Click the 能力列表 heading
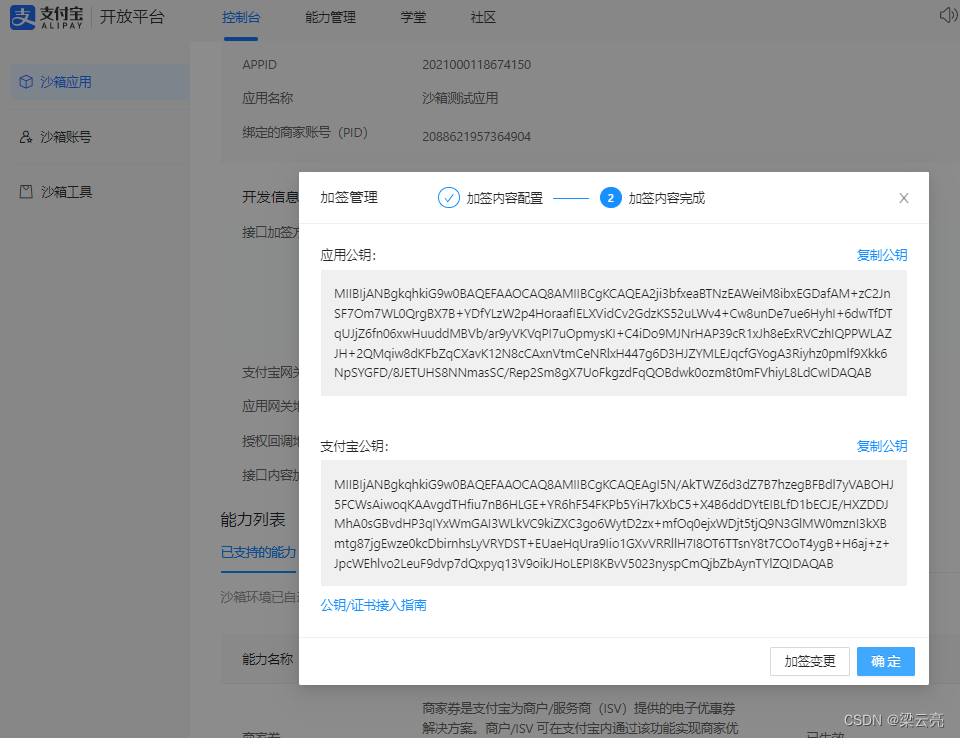The height and width of the screenshot is (738, 960). click(x=253, y=519)
